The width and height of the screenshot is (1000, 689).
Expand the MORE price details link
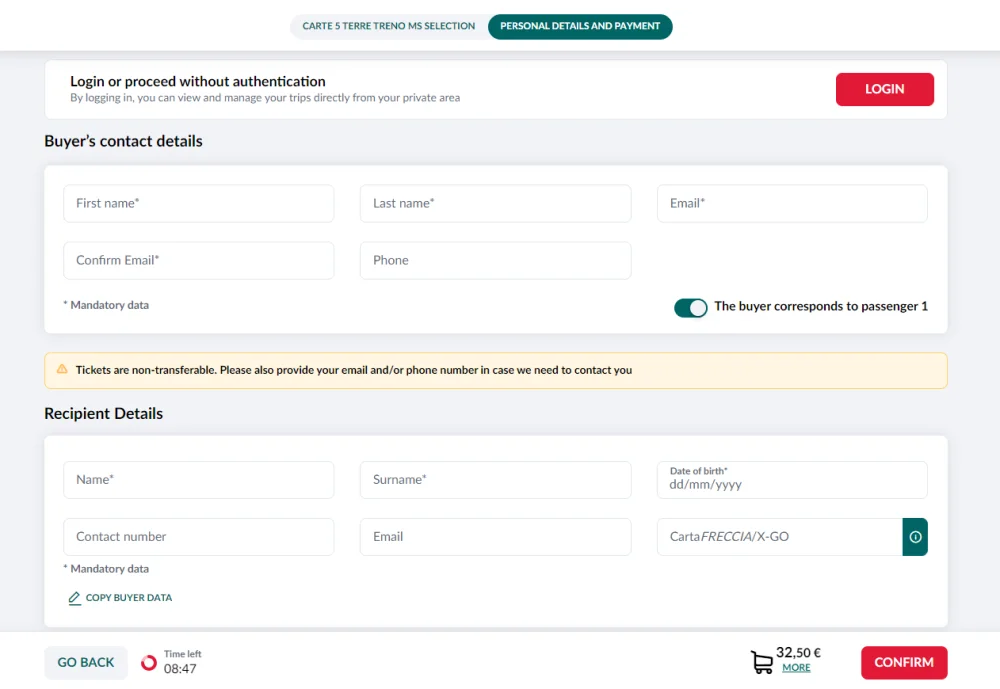pos(796,668)
